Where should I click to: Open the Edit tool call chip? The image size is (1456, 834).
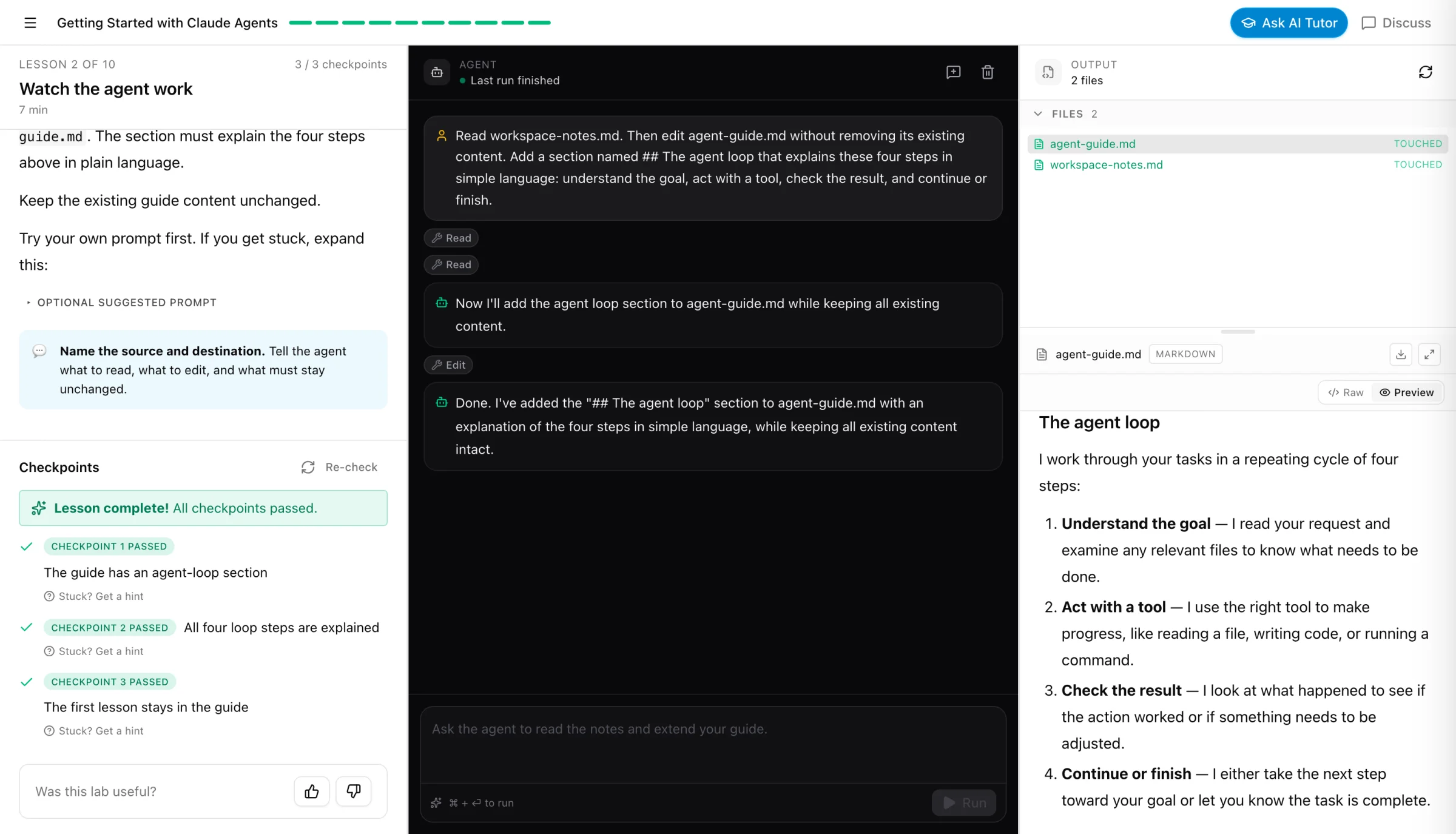[x=448, y=365]
